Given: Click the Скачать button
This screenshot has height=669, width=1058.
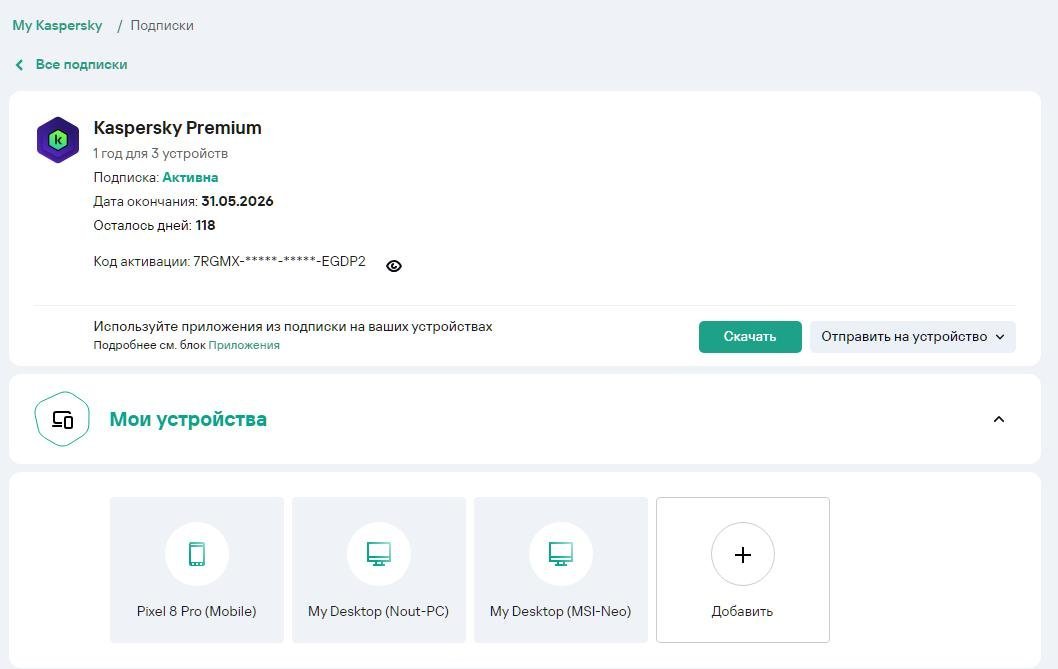Looking at the screenshot, I should click(x=750, y=337).
